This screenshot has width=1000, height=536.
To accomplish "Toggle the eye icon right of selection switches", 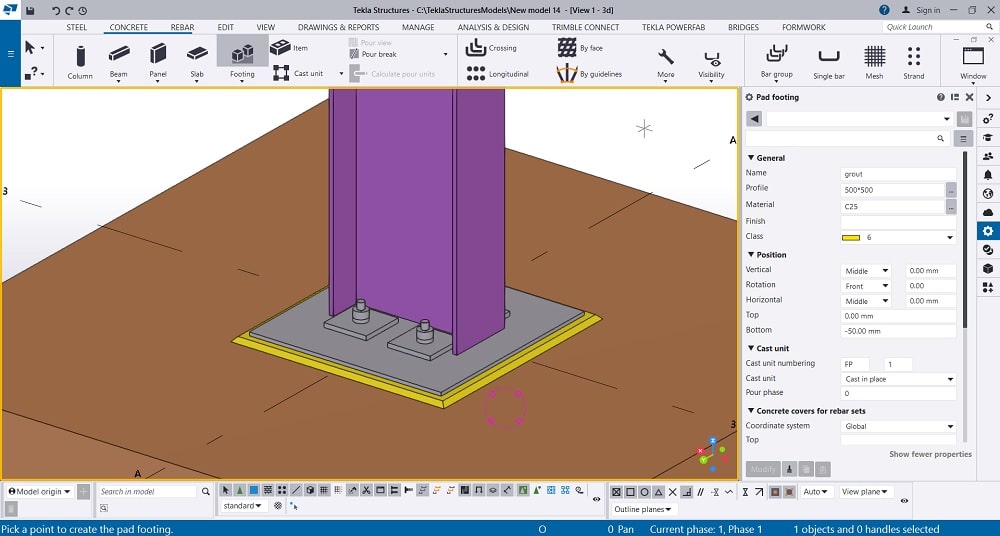I will pos(596,499).
